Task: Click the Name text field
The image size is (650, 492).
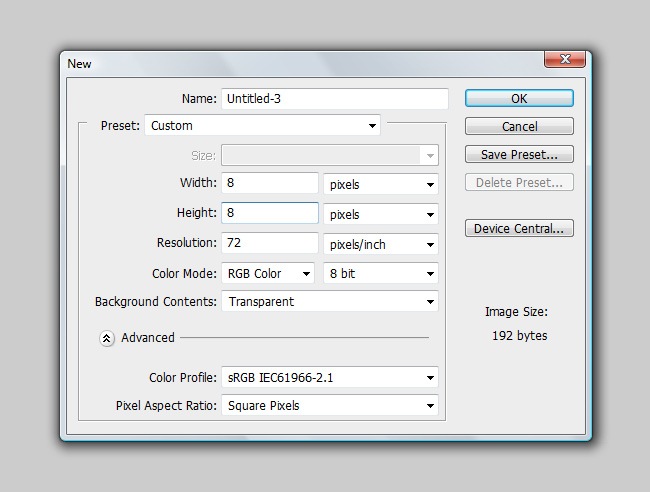Action: 334,99
